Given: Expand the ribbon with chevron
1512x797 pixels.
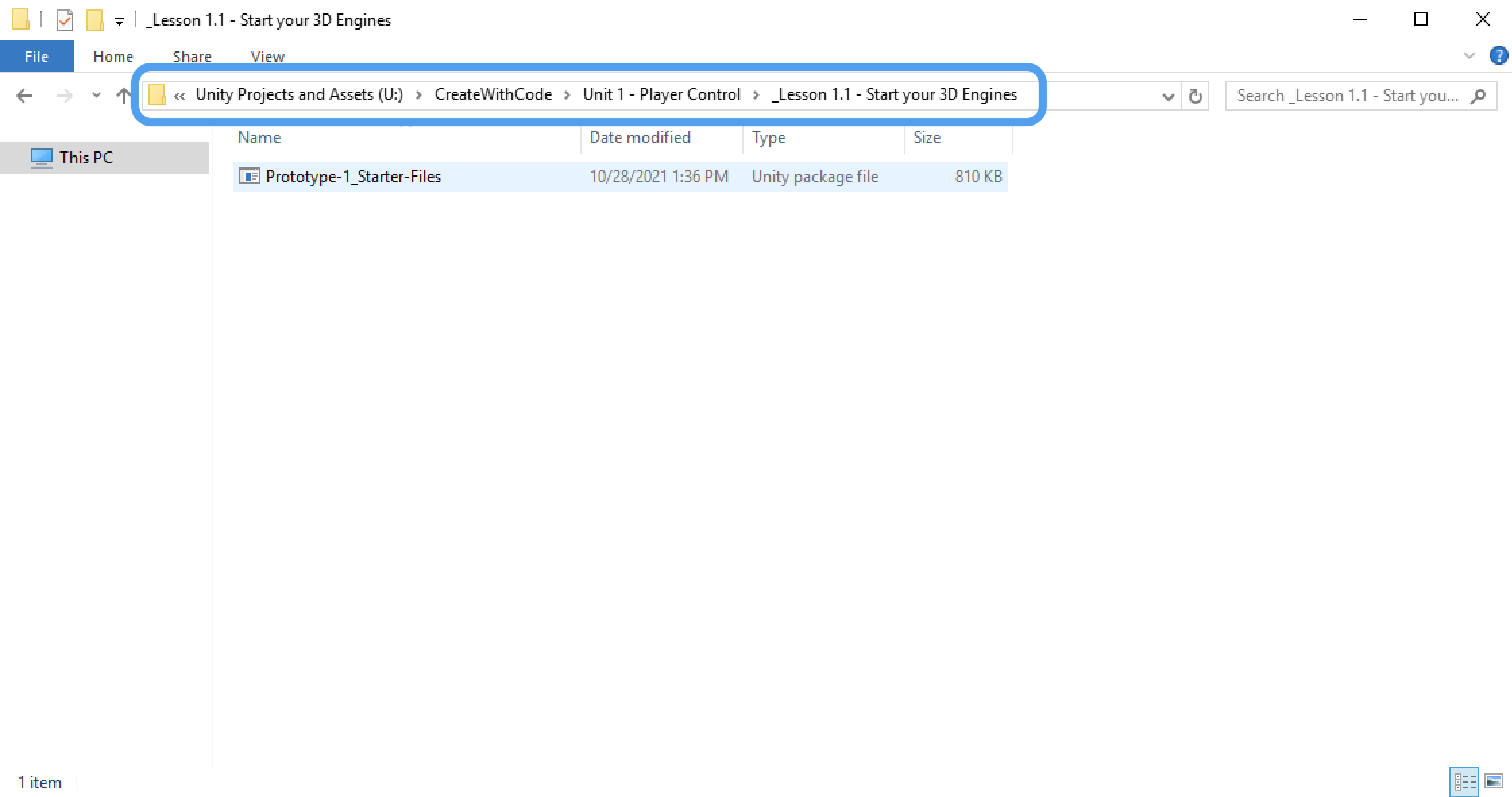Looking at the screenshot, I should [1469, 55].
